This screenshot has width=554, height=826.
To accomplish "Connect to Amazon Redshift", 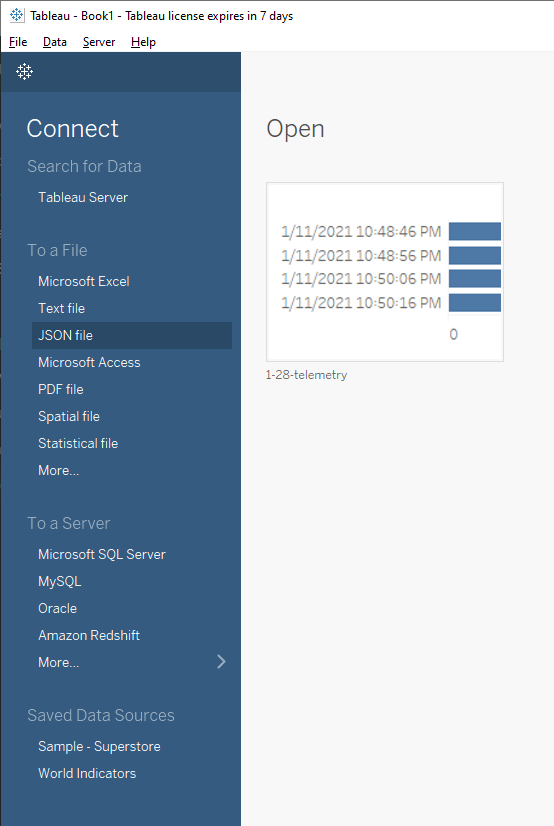I will click(x=88, y=635).
